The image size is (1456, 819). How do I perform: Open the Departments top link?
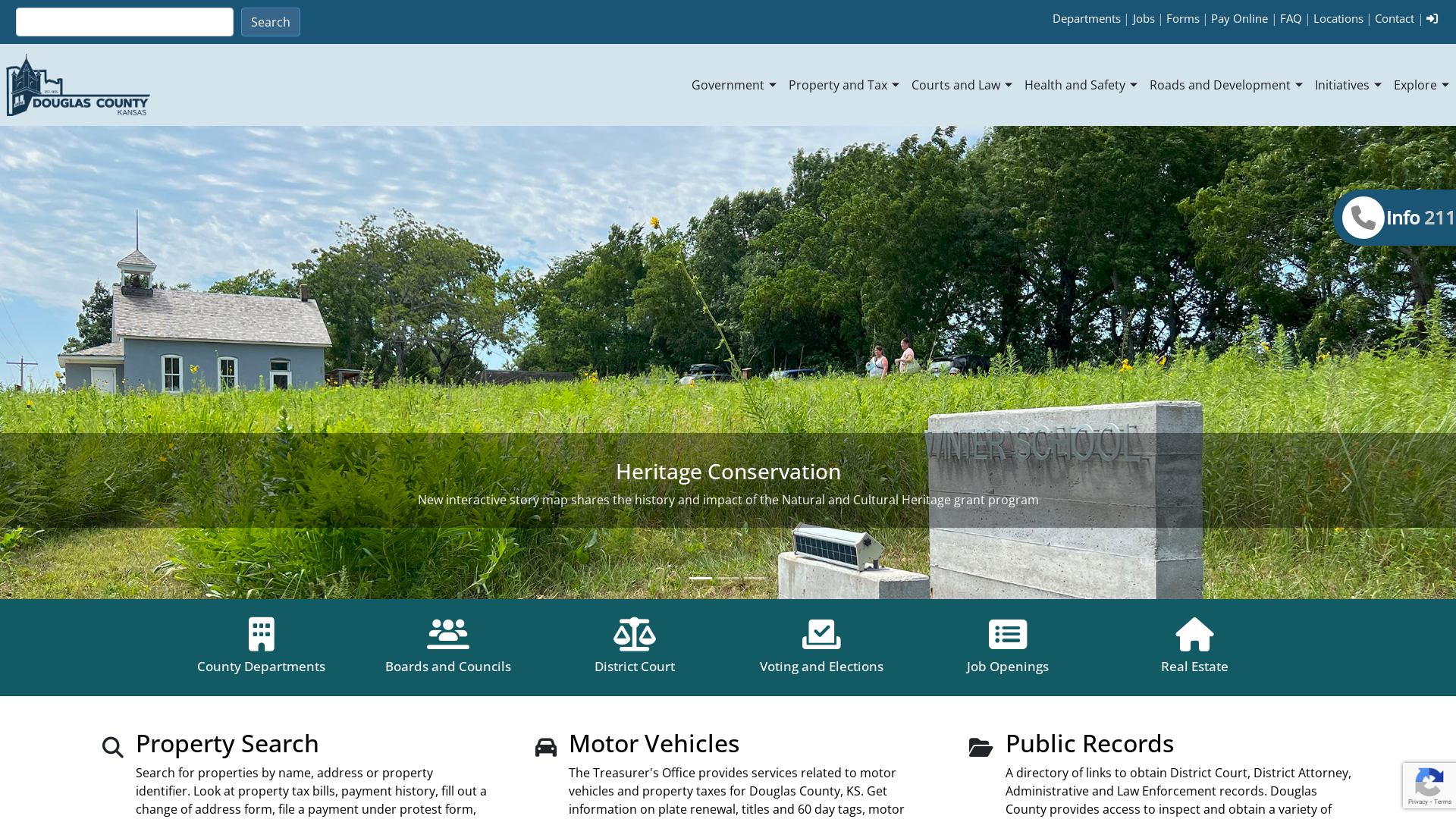coord(1086,19)
